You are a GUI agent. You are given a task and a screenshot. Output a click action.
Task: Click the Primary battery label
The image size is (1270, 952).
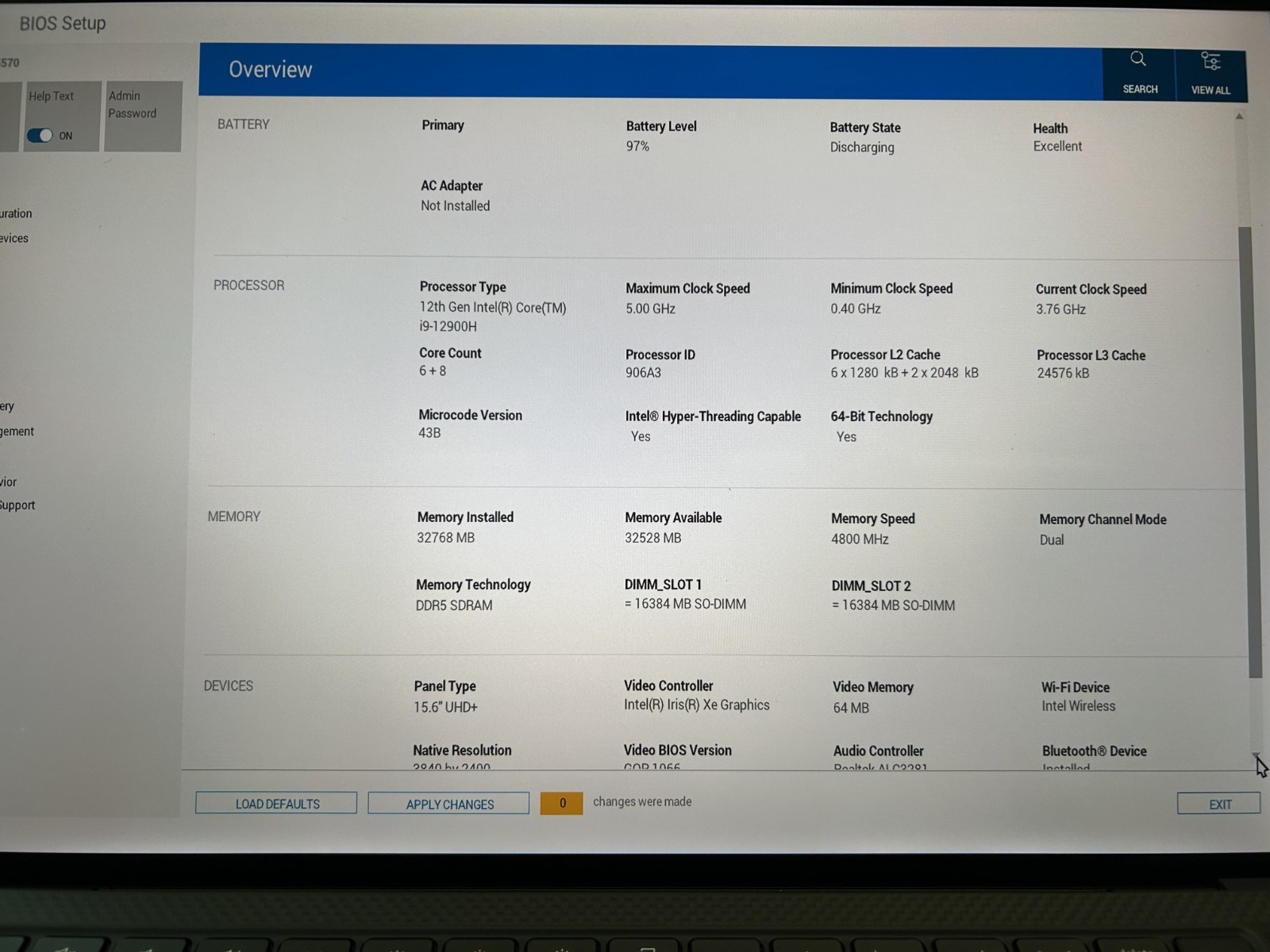point(443,125)
